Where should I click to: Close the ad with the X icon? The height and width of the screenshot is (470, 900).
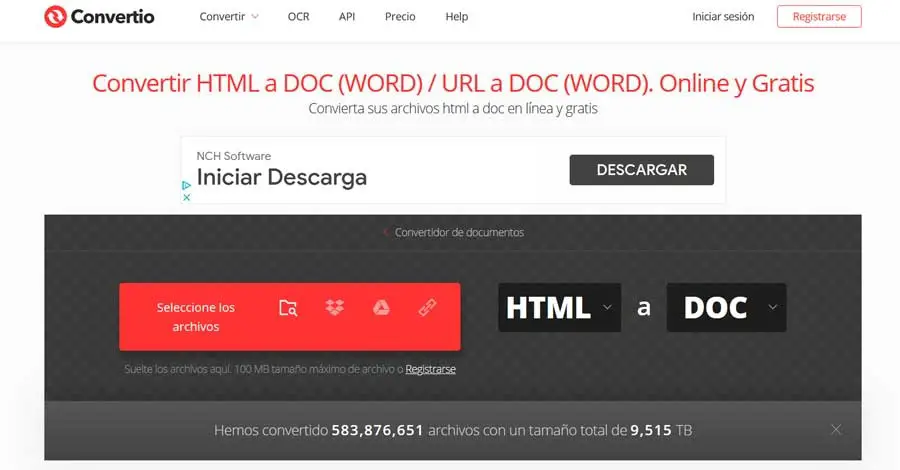(187, 197)
